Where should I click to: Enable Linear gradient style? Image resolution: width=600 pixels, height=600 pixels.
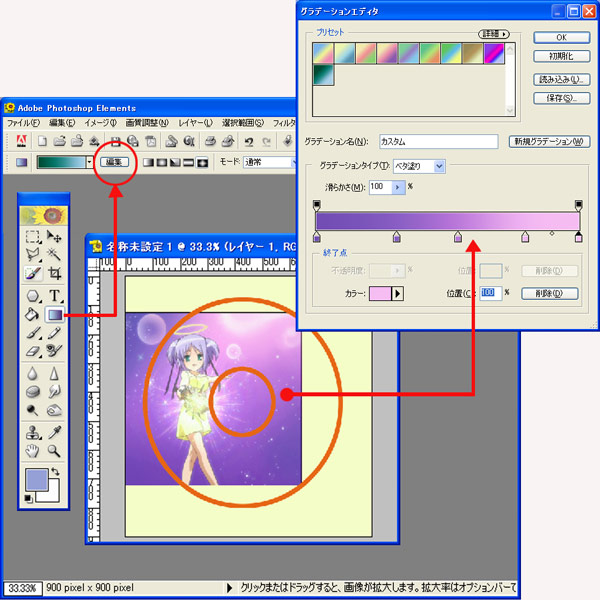tap(148, 163)
